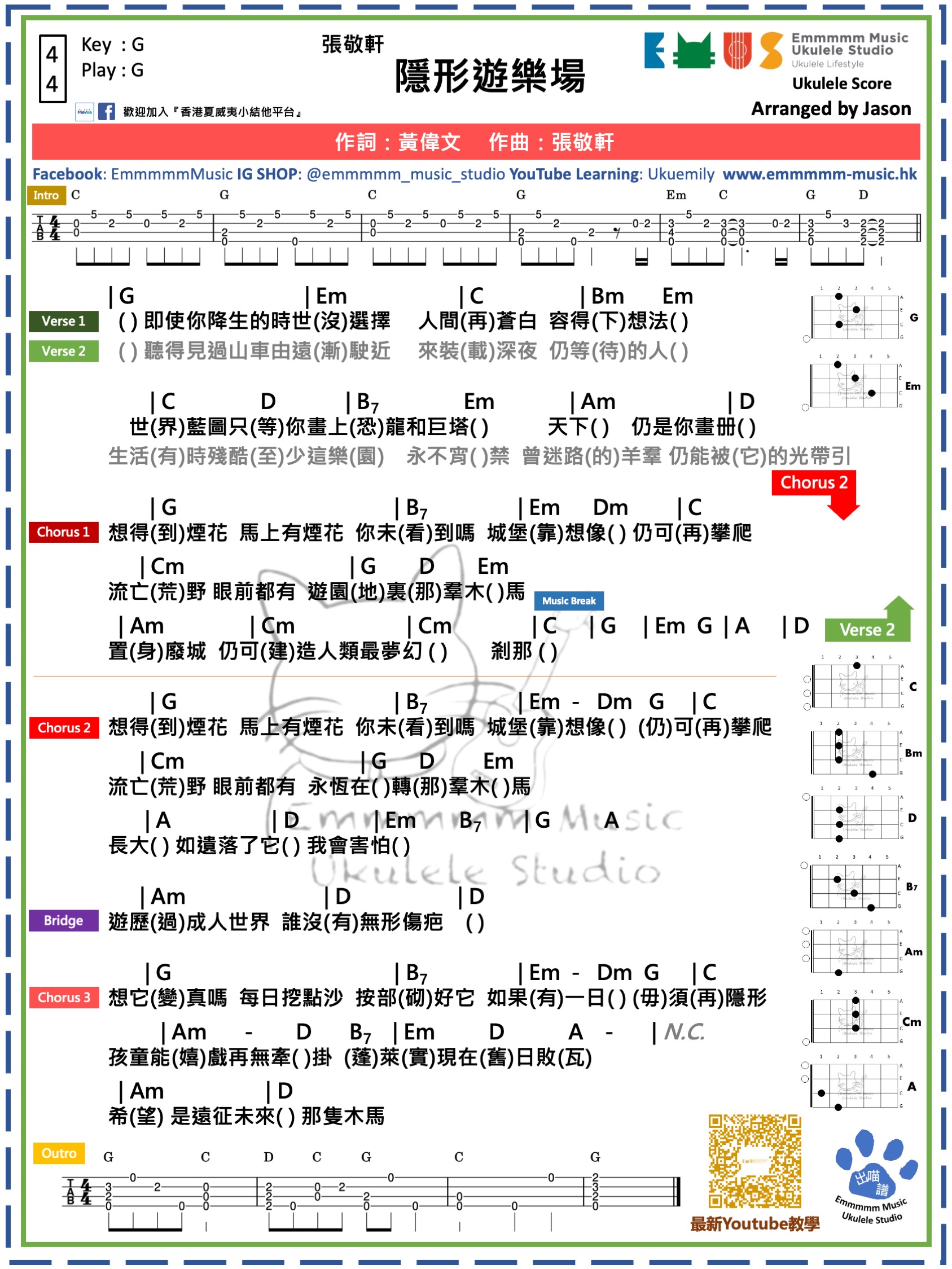This screenshot has width=952, height=1269.
Task: Click the Play : G text
Action: [x=112, y=71]
